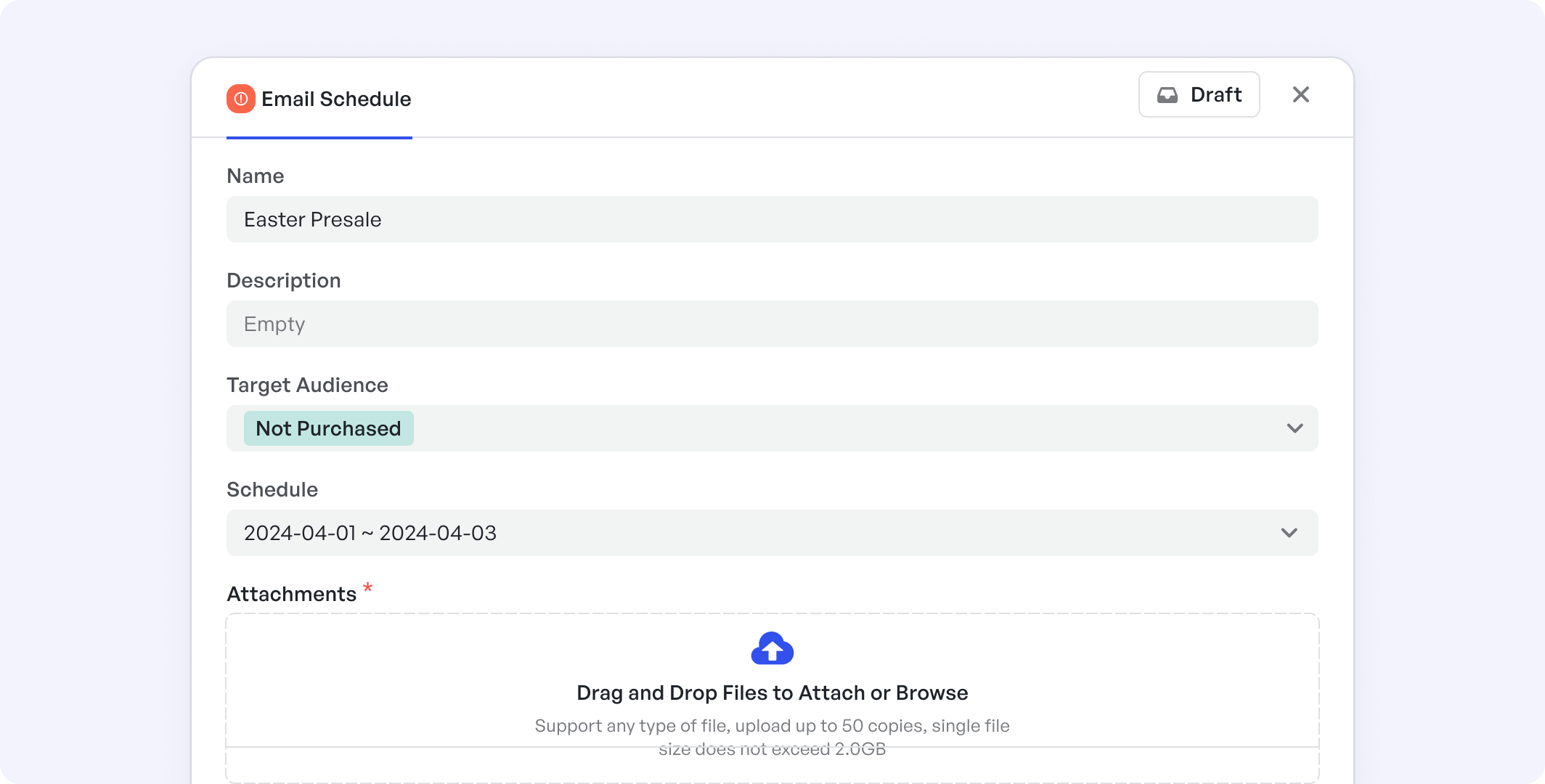Click the Target Audience label
1545x784 pixels.
307,385
